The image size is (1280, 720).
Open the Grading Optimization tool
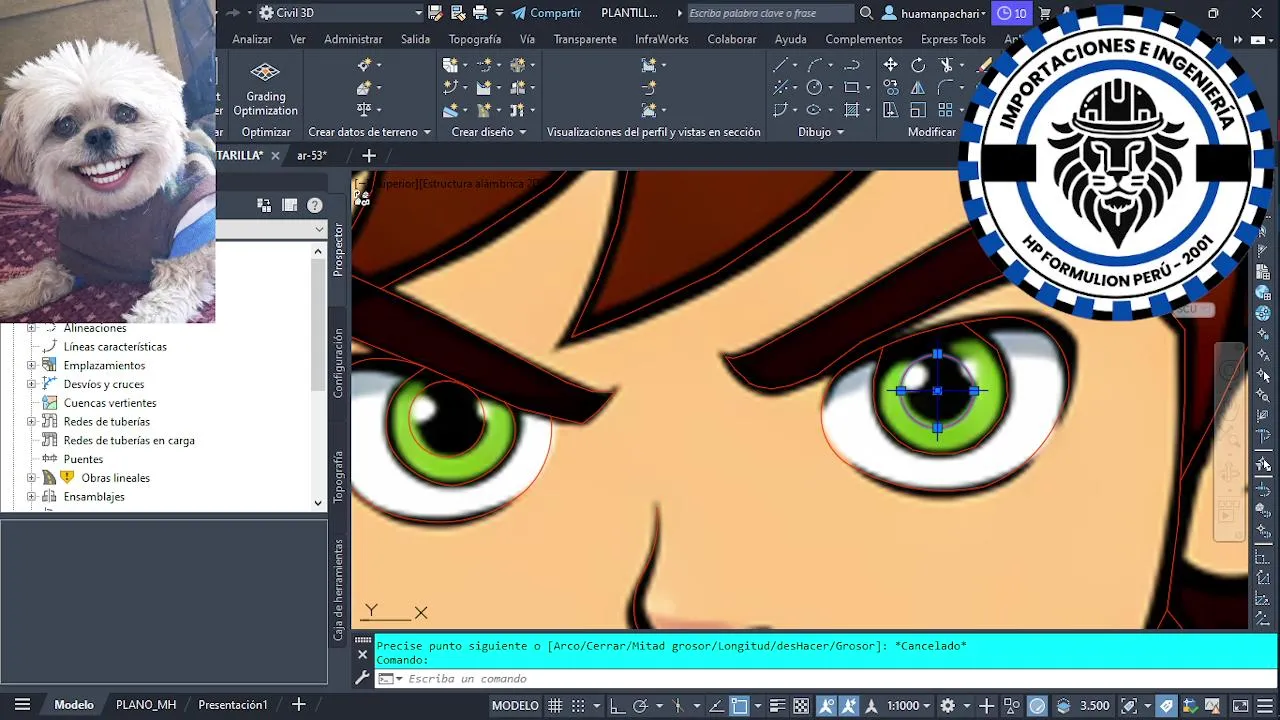tap(265, 88)
